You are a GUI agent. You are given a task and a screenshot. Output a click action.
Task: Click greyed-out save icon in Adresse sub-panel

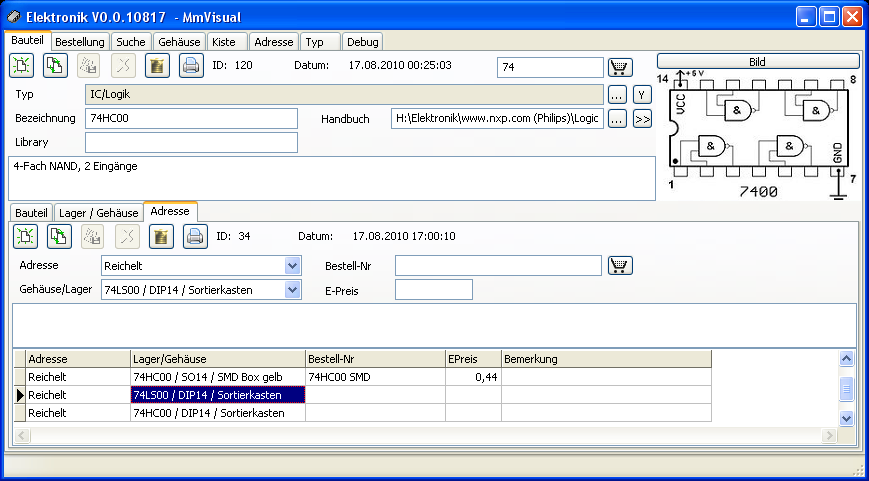(93, 237)
